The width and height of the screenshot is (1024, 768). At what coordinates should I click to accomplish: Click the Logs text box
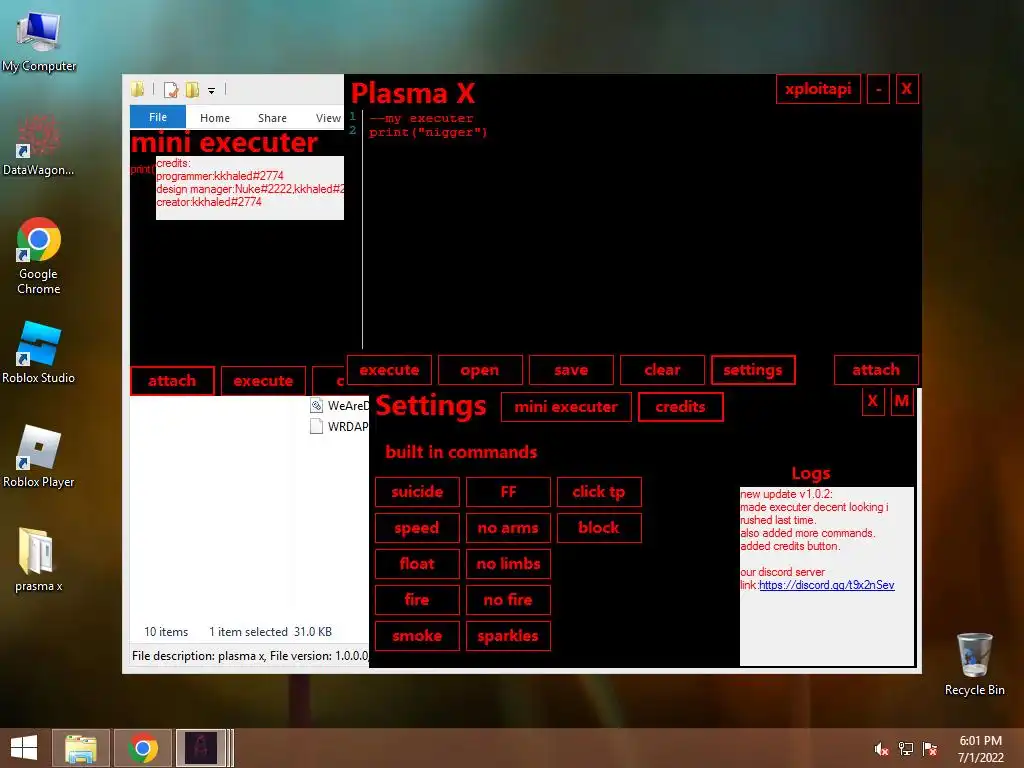(827, 577)
